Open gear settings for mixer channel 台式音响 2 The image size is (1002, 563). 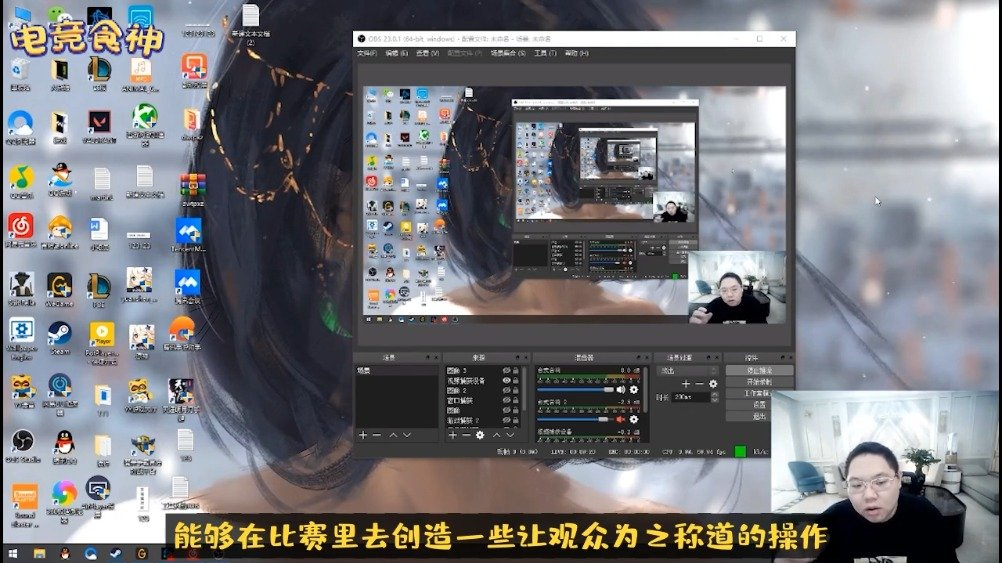pos(634,419)
